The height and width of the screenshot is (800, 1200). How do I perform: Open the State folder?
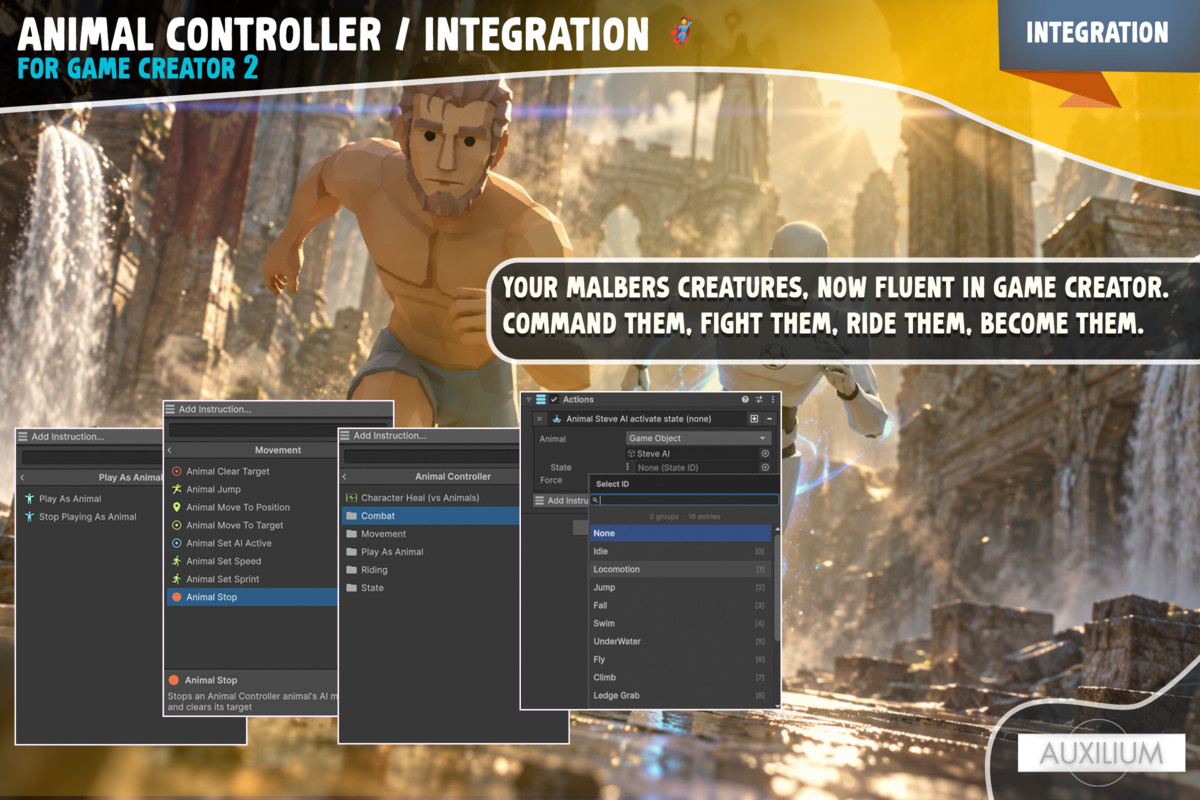pyautogui.click(x=429, y=588)
